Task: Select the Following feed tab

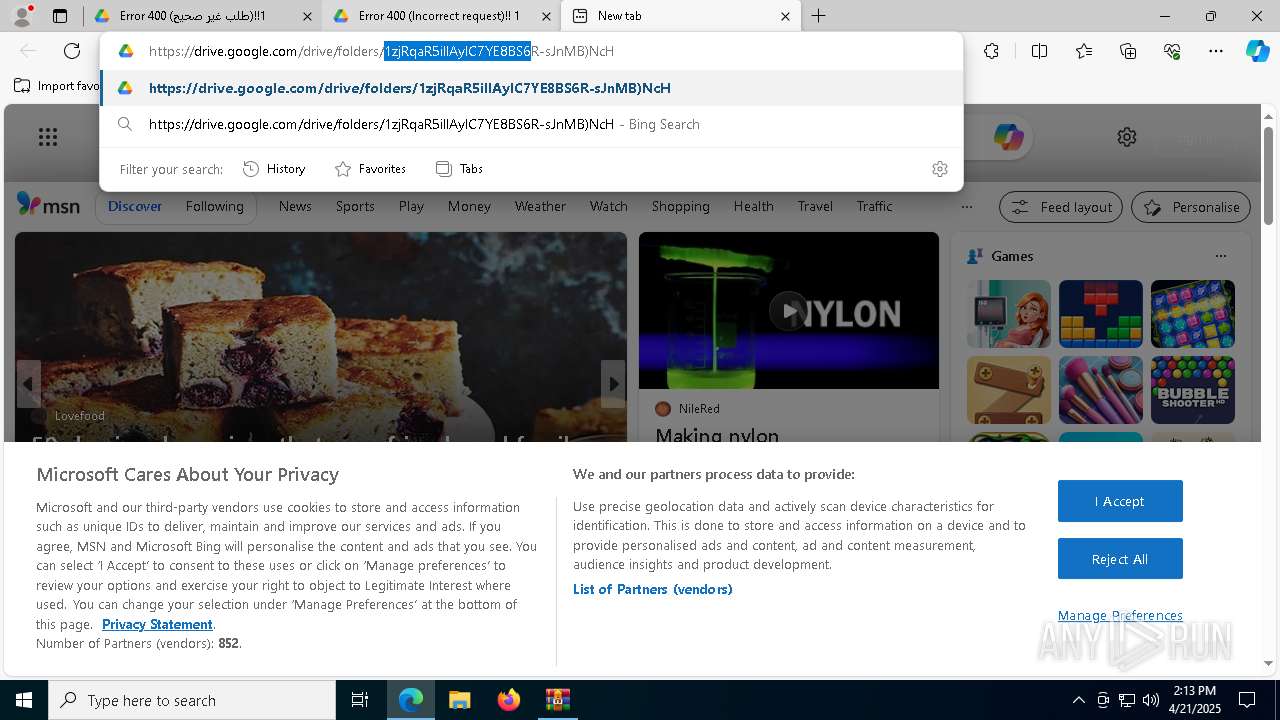Action: point(214,206)
